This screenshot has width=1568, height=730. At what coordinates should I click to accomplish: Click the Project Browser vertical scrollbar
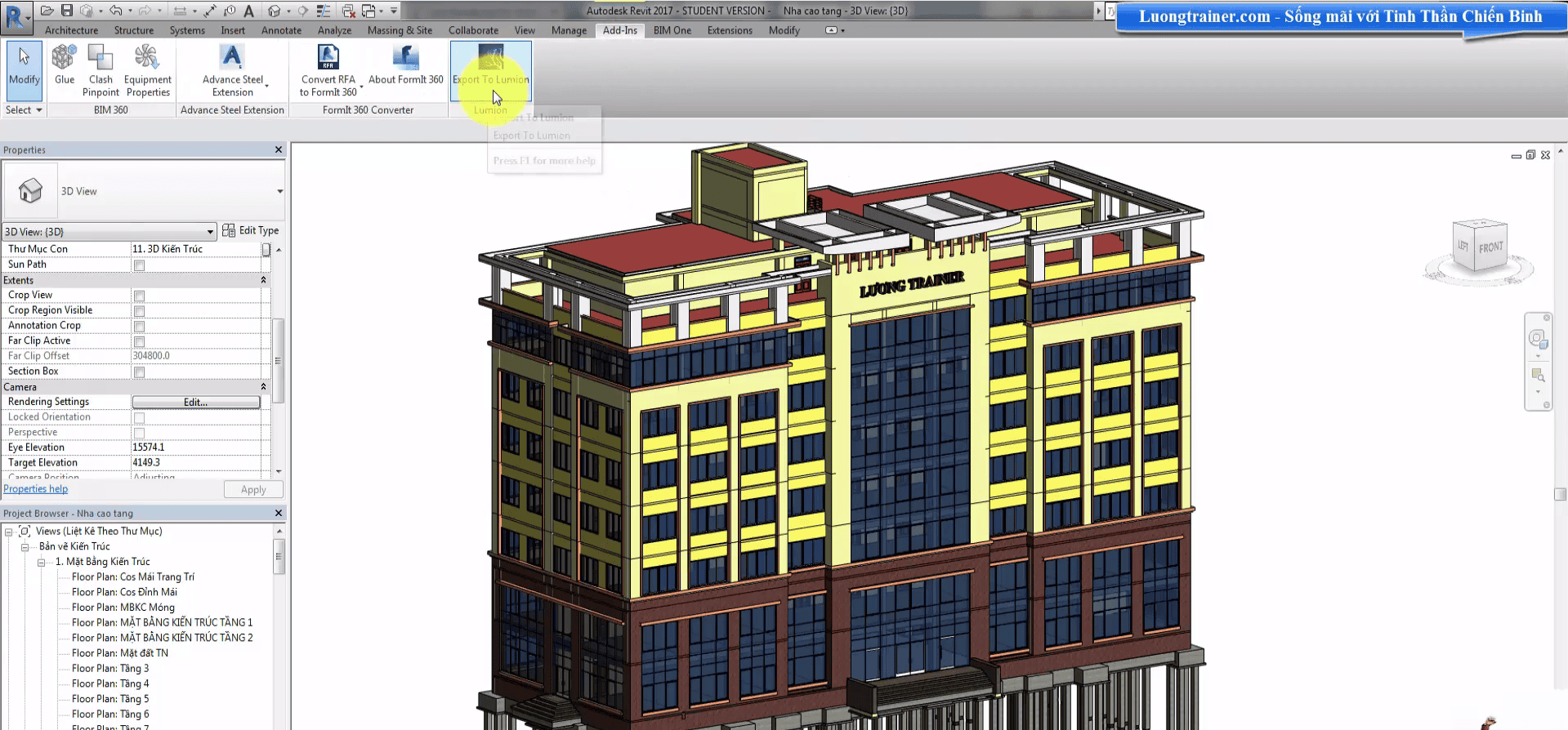[279, 557]
